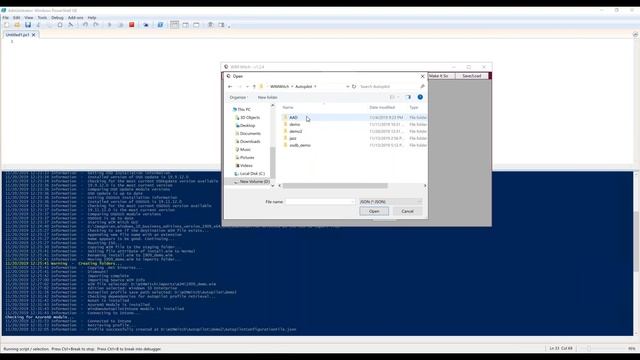Sort by the Date modified column header
The image size is (640, 360).
click(382, 107)
